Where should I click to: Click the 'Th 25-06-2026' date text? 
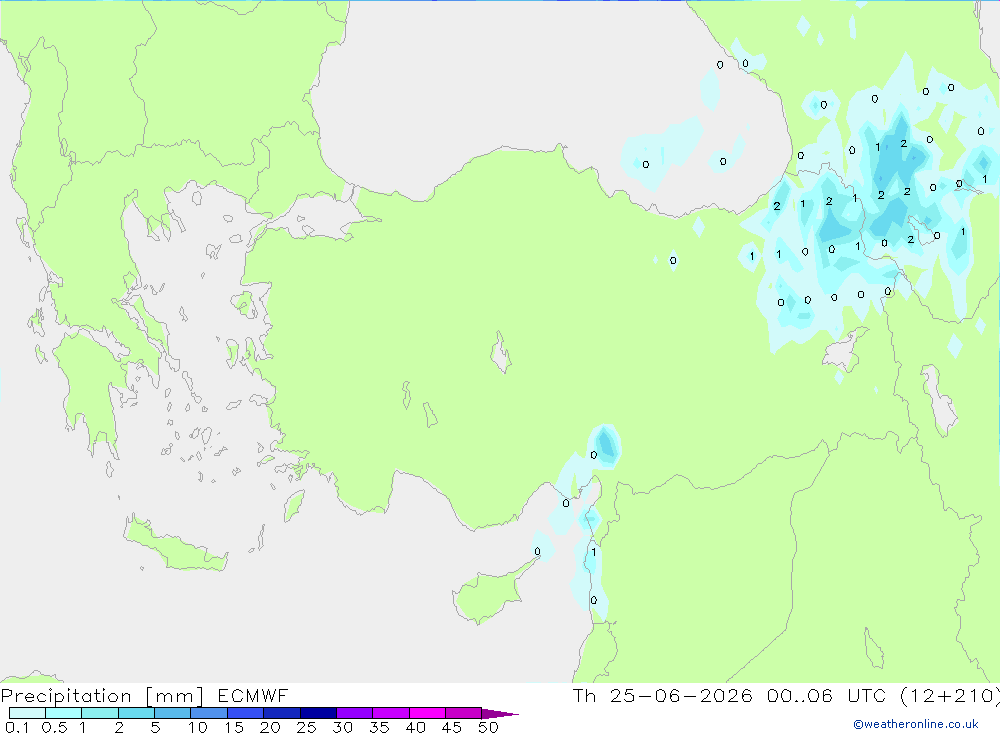(x=662, y=696)
